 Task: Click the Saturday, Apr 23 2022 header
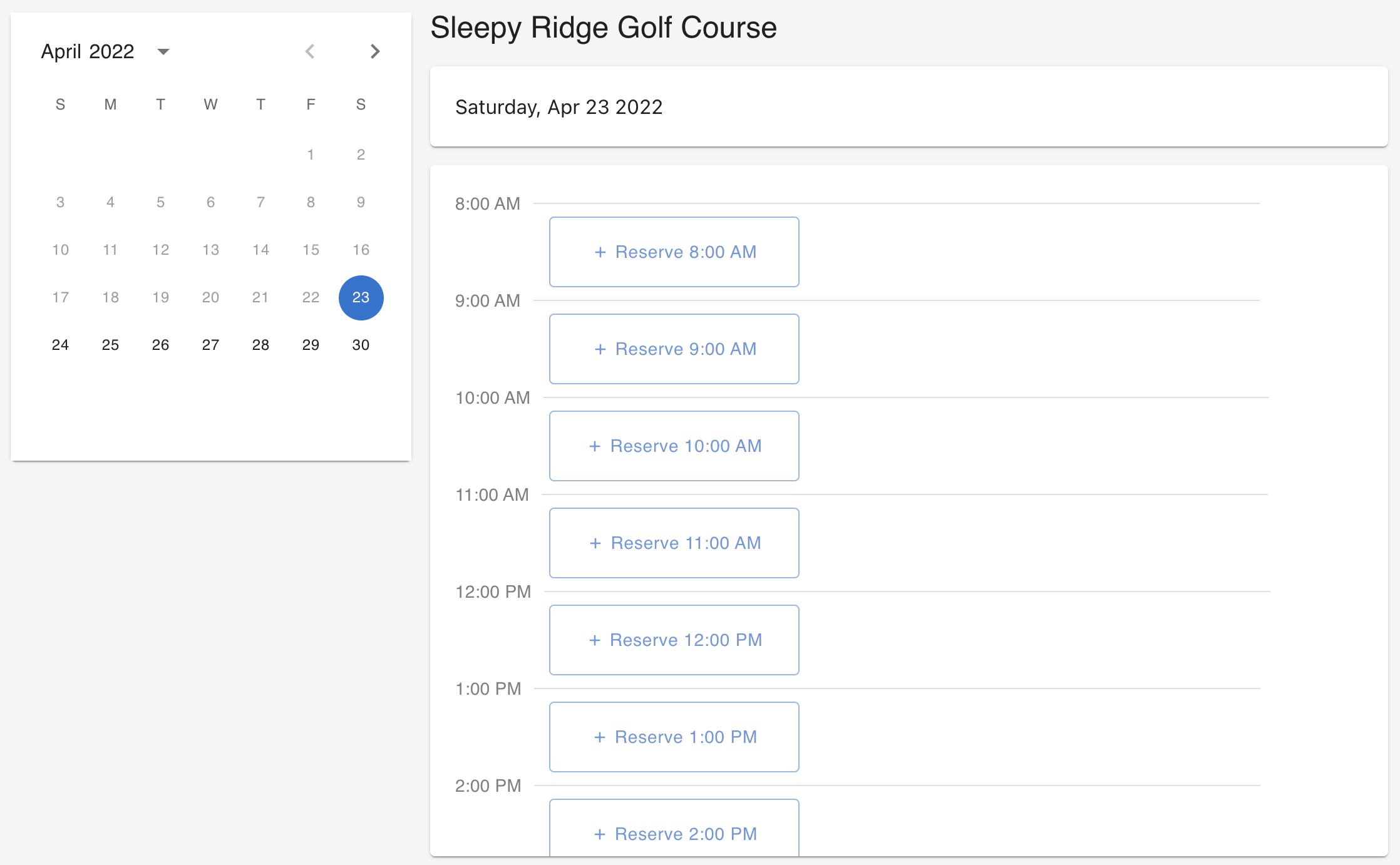coord(558,107)
